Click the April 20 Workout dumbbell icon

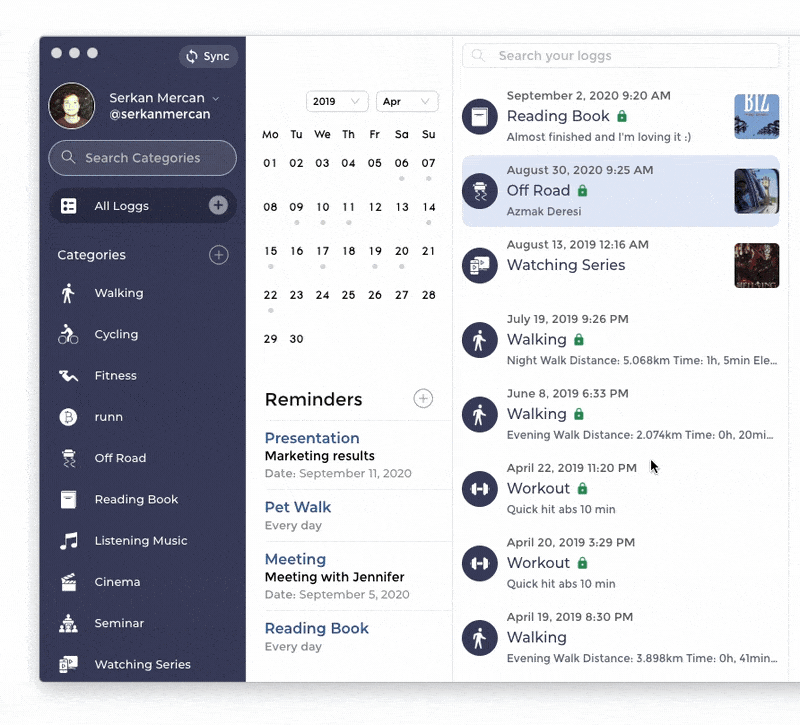click(480, 563)
